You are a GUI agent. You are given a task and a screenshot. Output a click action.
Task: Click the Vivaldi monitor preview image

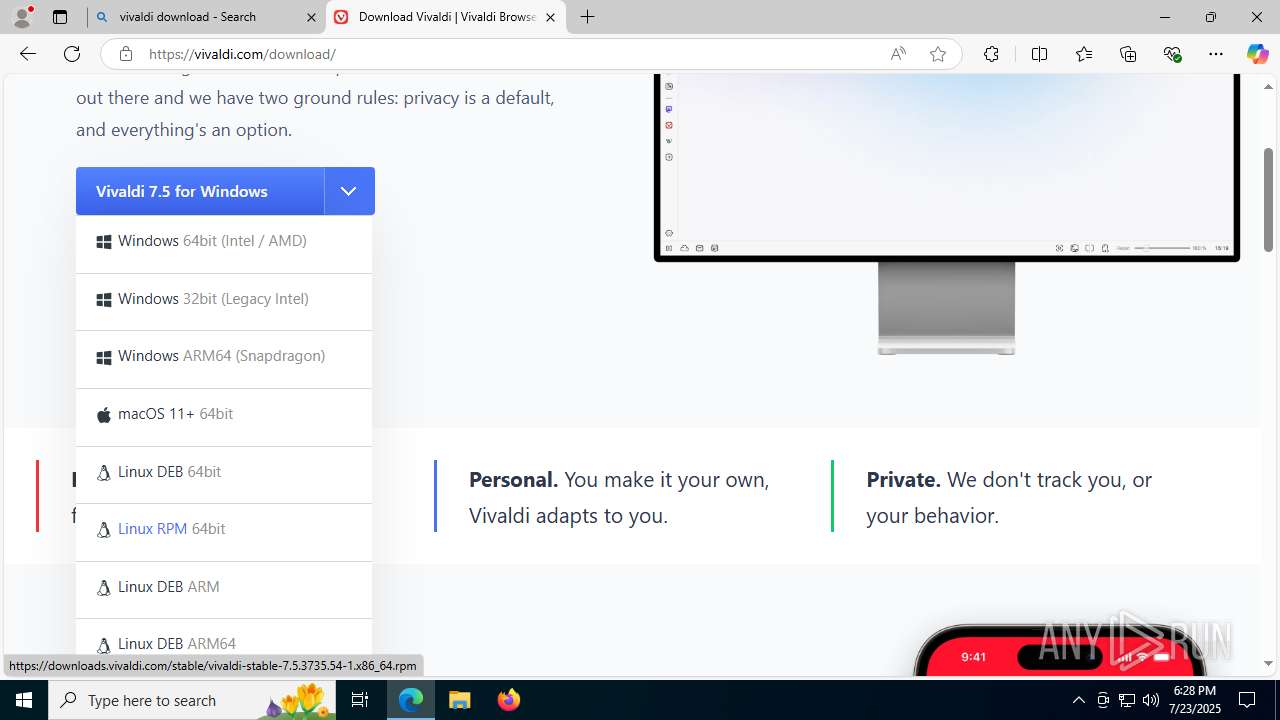(x=946, y=214)
